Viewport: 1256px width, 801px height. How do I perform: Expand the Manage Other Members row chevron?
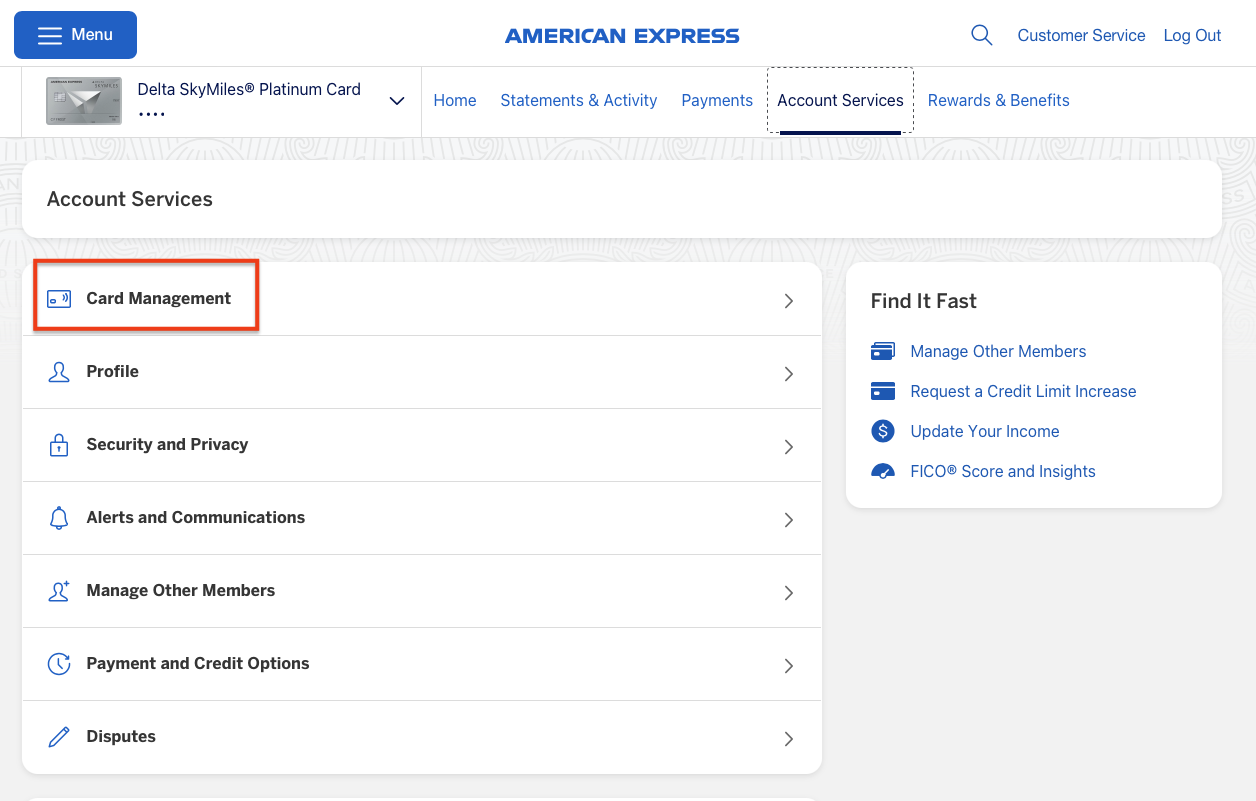pyautogui.click(x=789, y=593)
